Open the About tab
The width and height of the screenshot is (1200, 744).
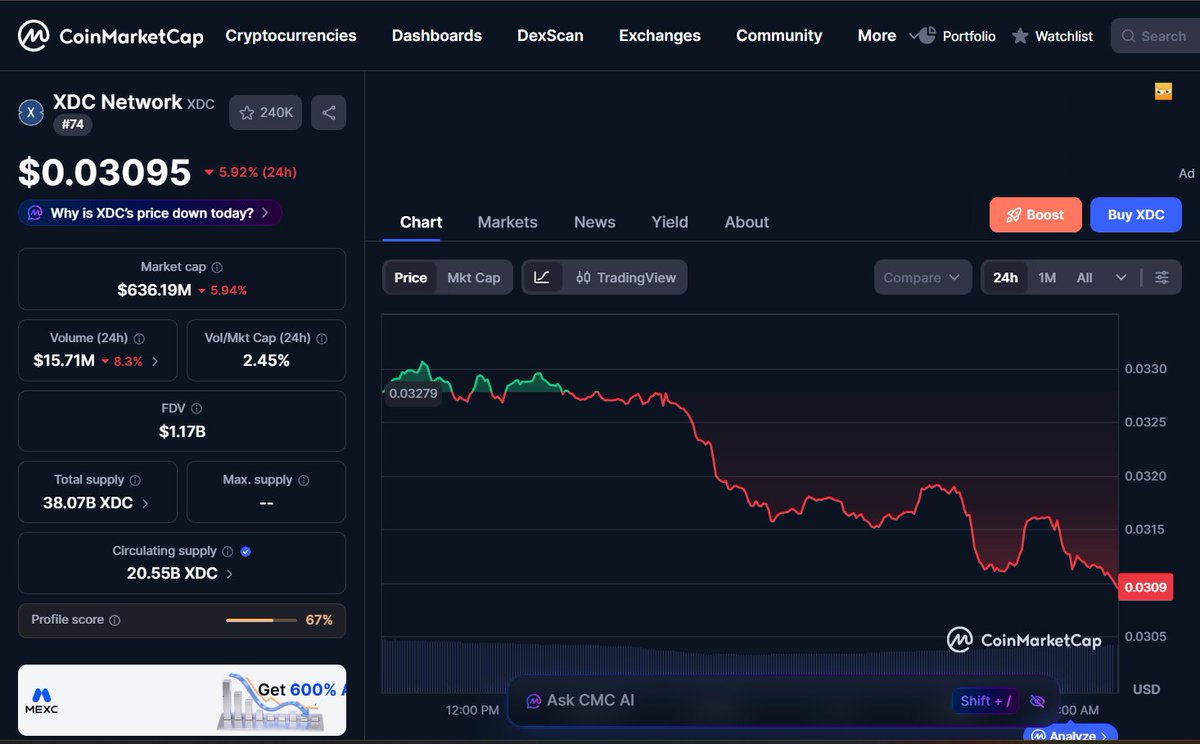click(x=747, y=222)
